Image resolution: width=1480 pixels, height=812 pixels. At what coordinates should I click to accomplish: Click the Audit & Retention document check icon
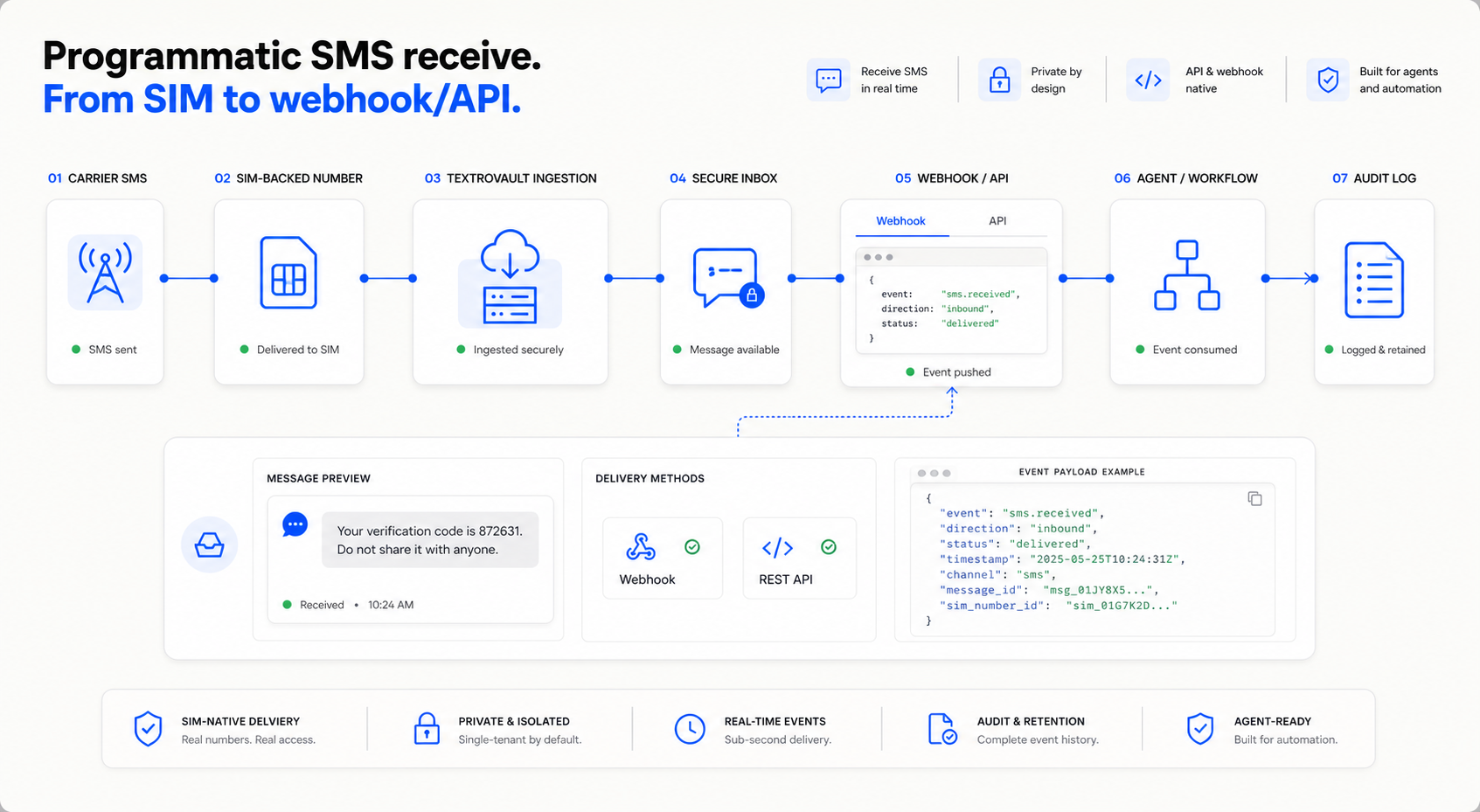click(942, 729)
